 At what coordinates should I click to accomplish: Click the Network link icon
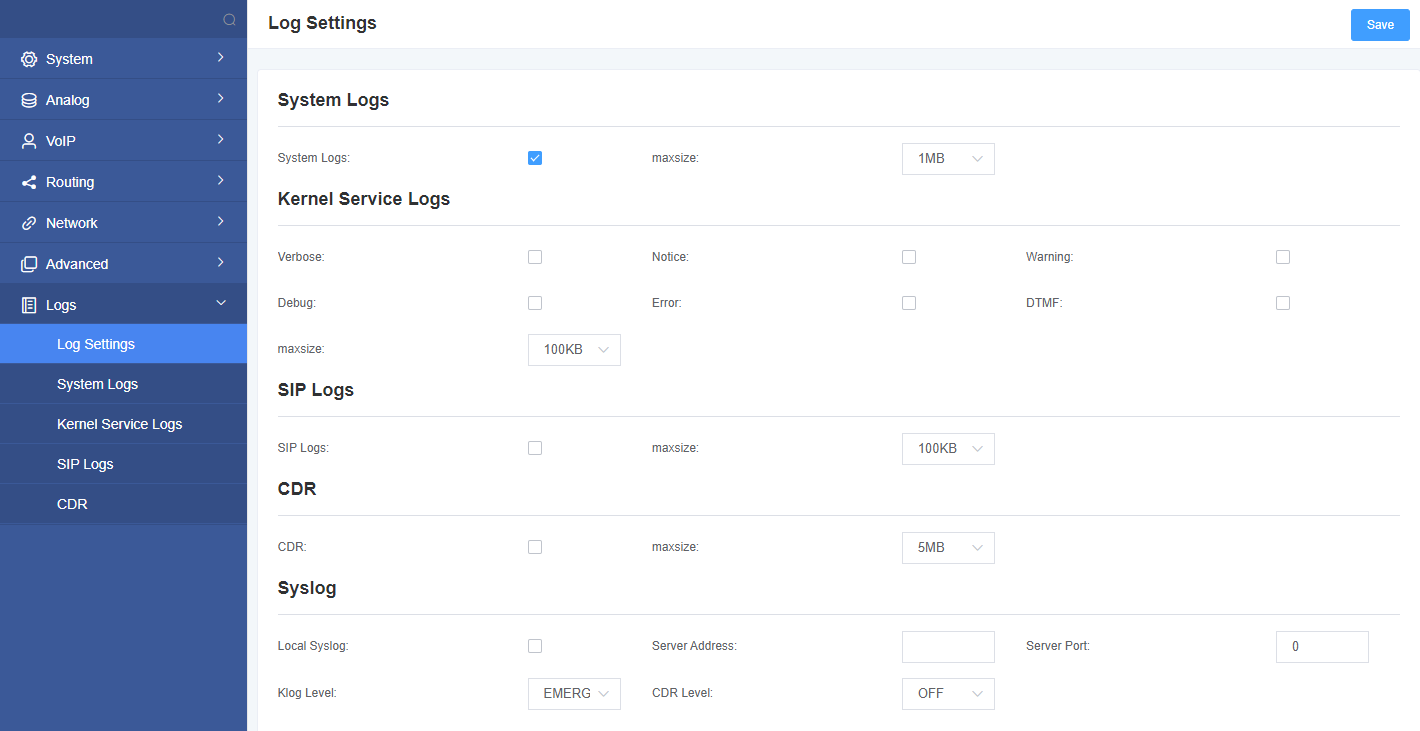pyautogui.click(x=29, y=223)
